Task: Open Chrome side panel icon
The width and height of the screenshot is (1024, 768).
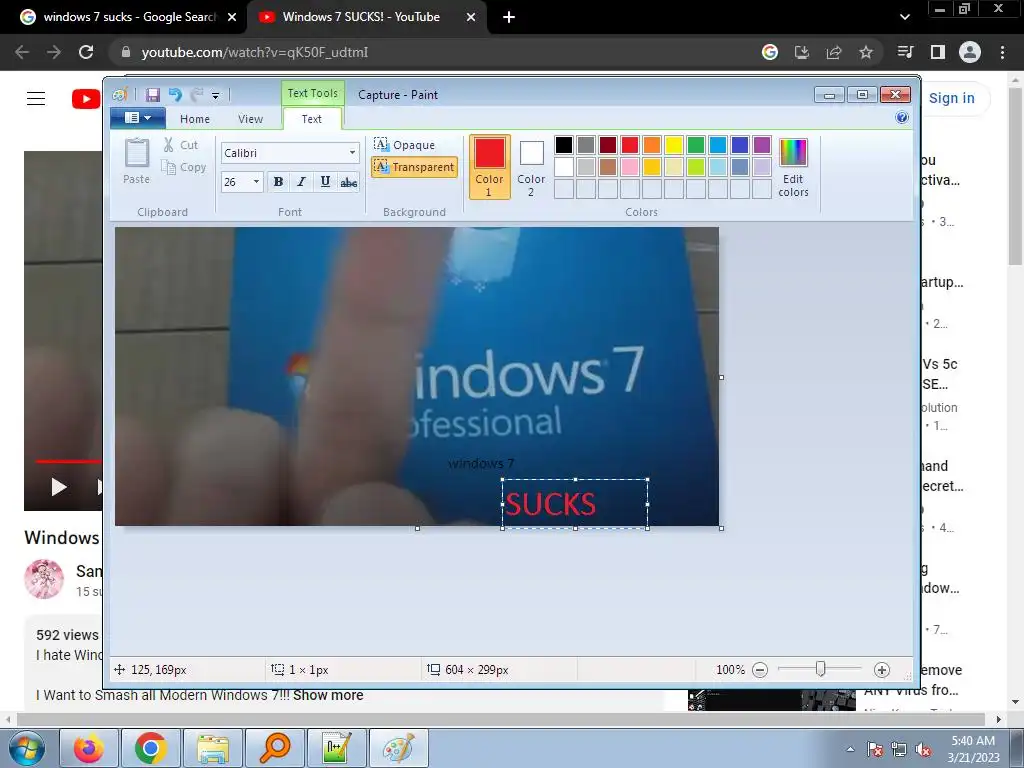Action: pyautogui.click(x=938, y=52)
